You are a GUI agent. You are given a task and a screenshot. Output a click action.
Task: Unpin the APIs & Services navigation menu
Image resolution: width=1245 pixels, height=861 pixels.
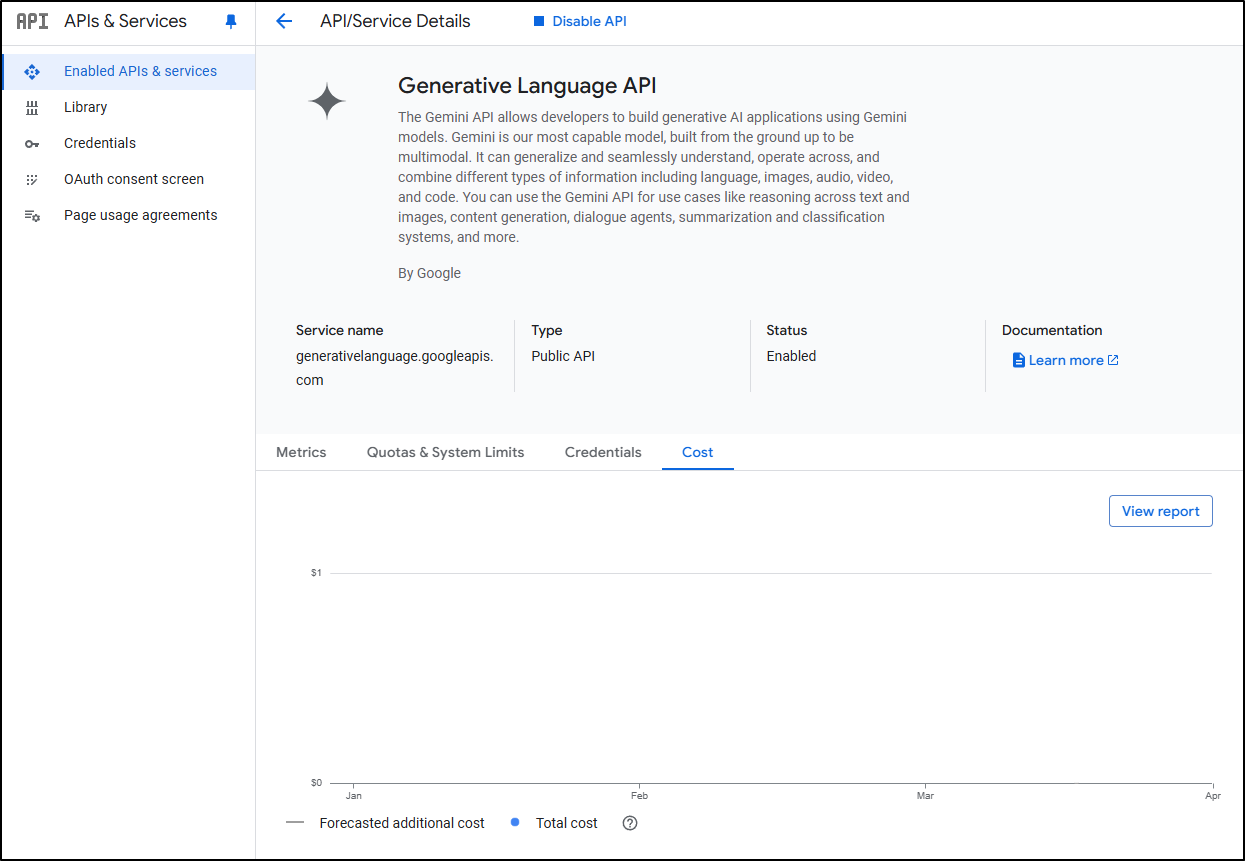click(x=231, y=21)
